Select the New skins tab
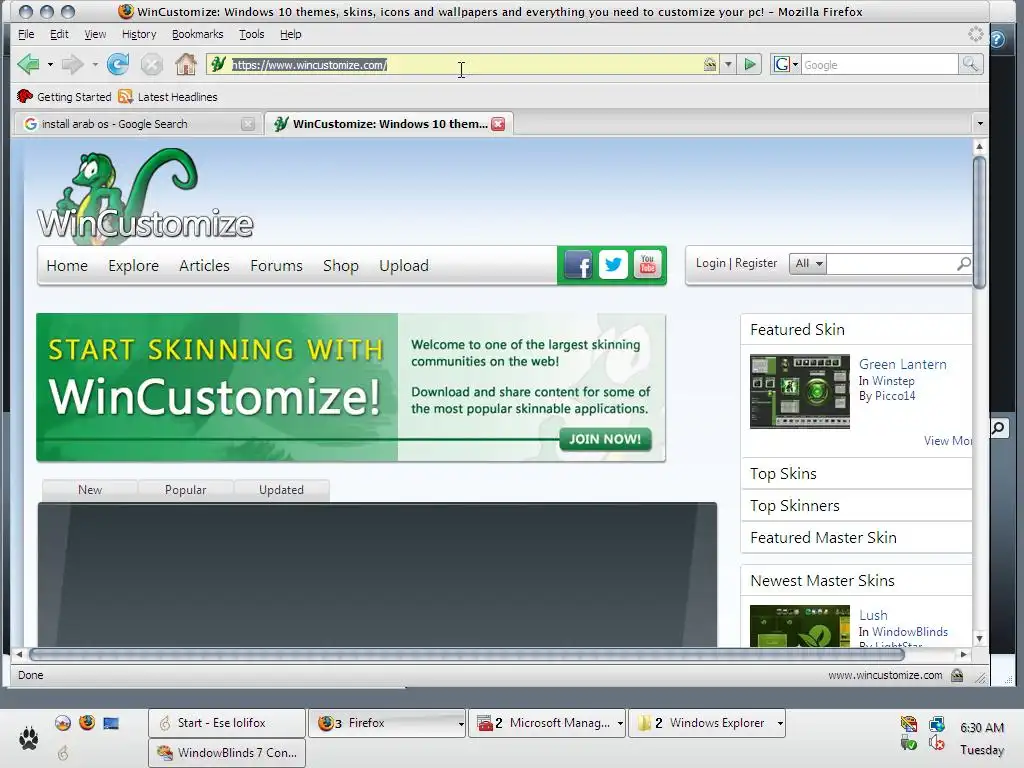 click(x=89, y=490)
